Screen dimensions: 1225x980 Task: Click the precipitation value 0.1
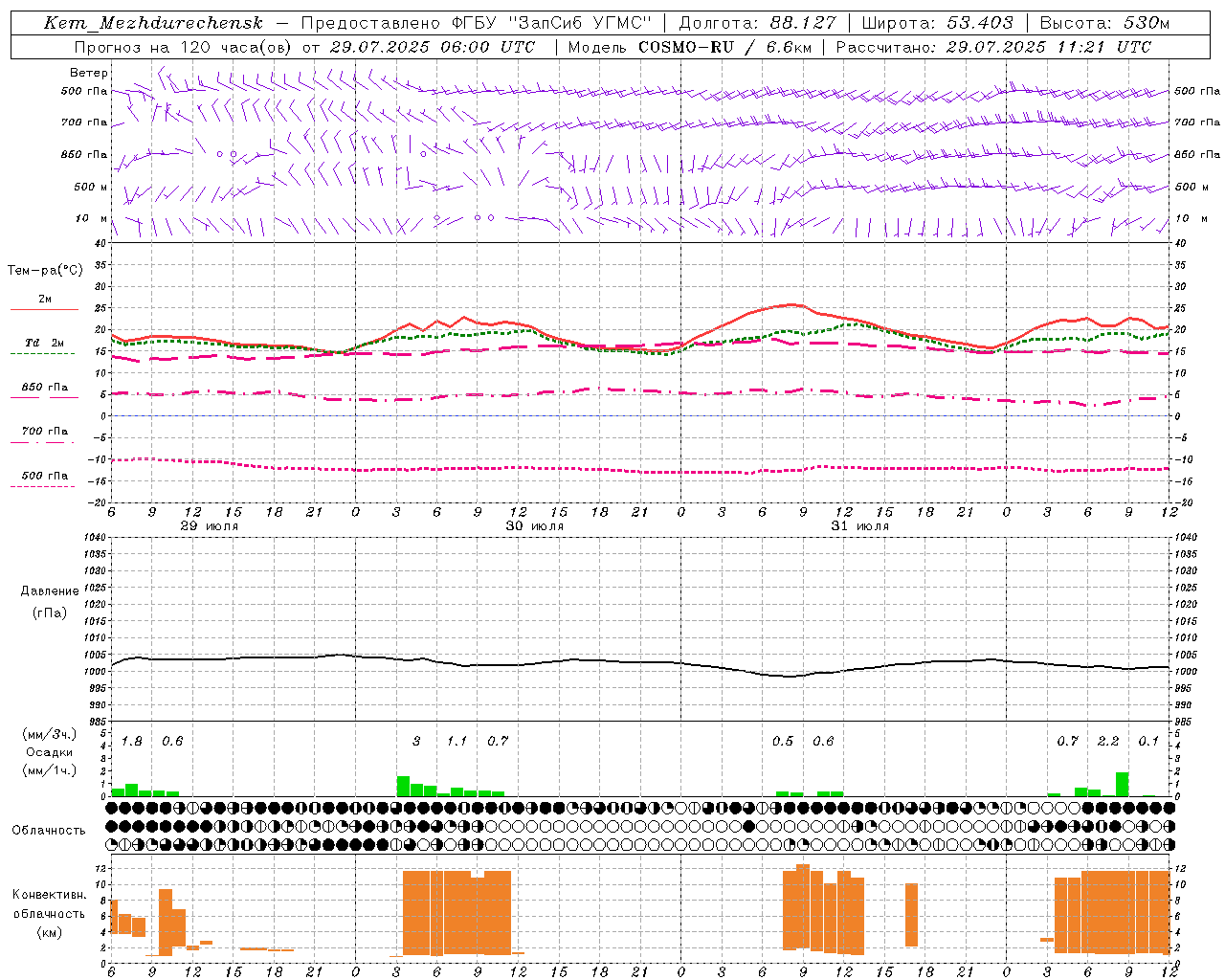(x=1148, y=742)
